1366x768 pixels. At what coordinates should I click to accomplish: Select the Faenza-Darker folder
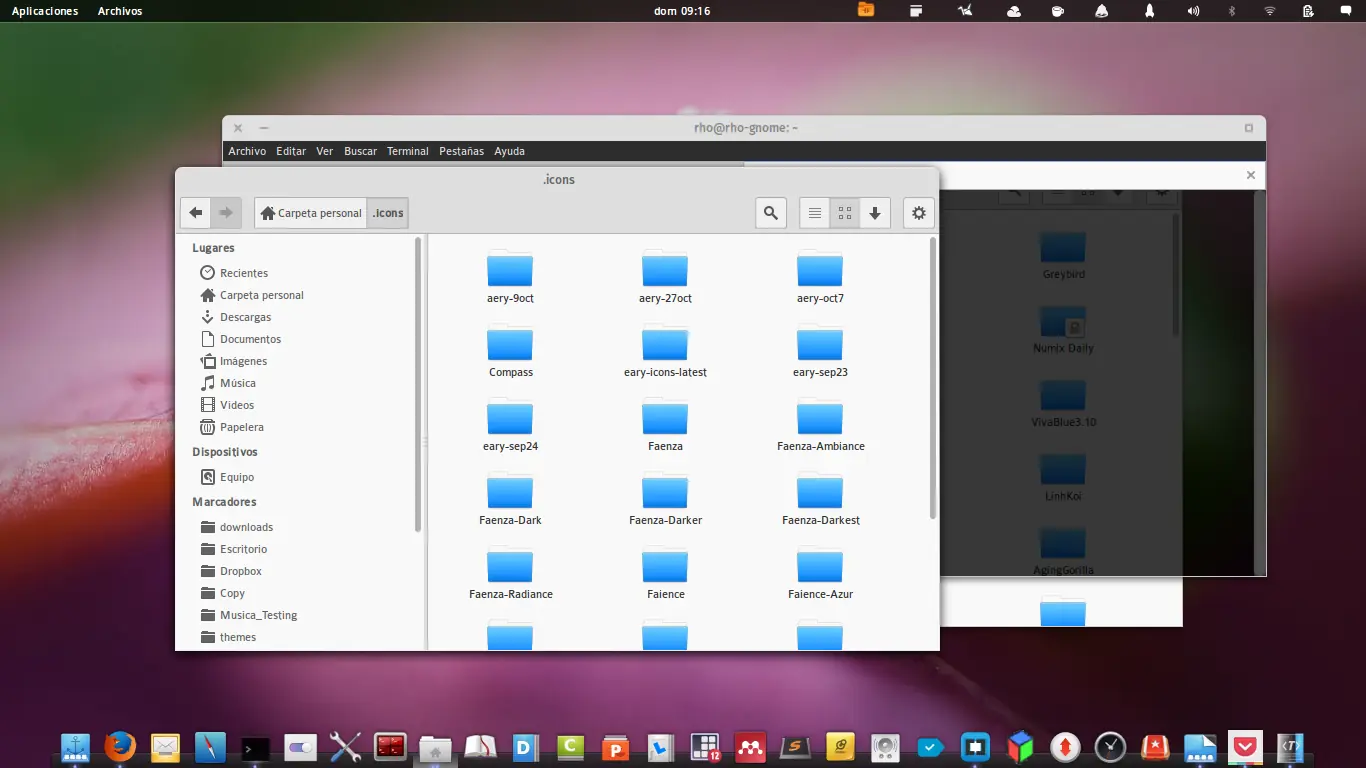tap(665, 499)
